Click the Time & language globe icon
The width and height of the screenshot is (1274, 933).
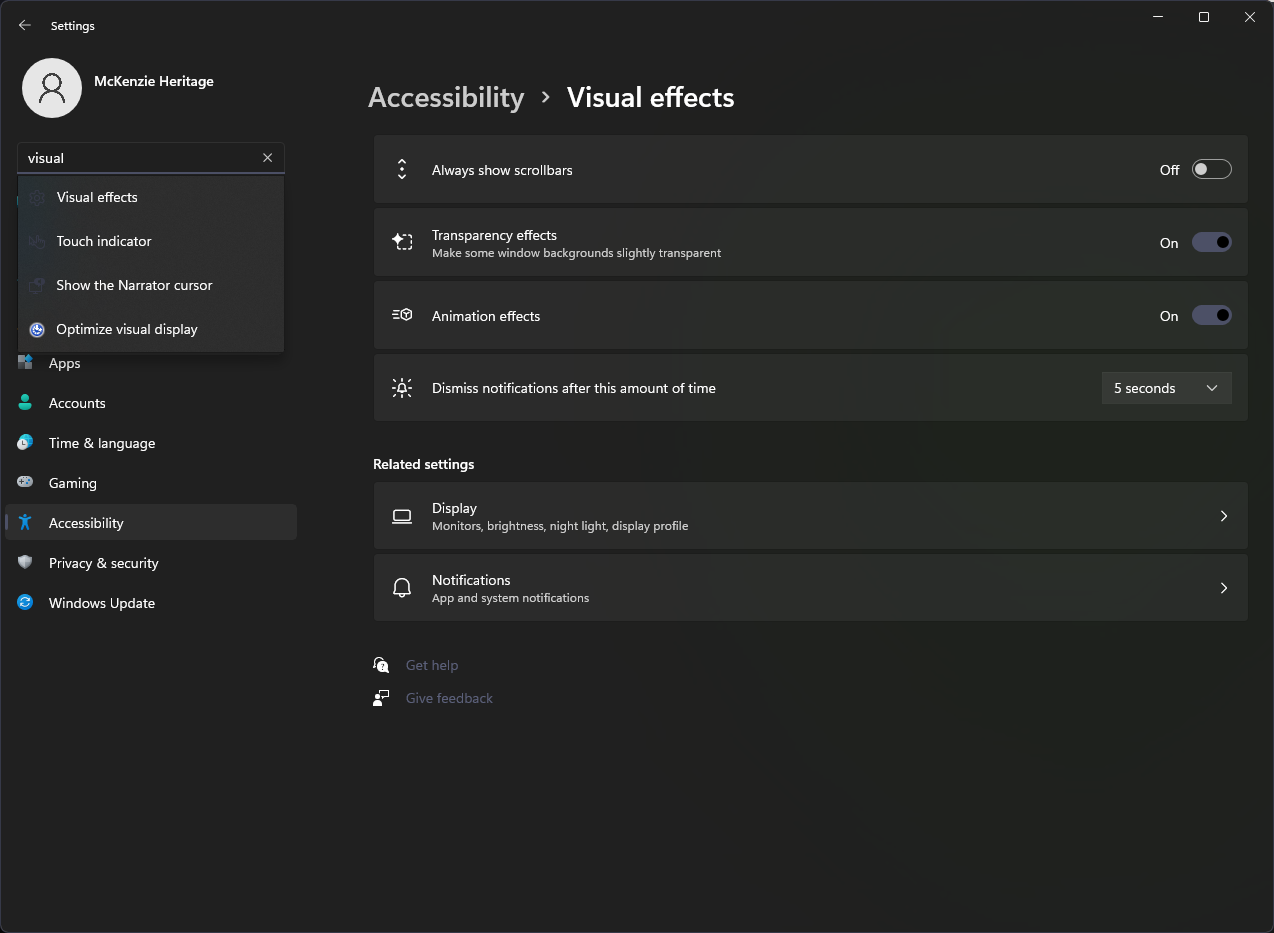[x=26, y=443]
